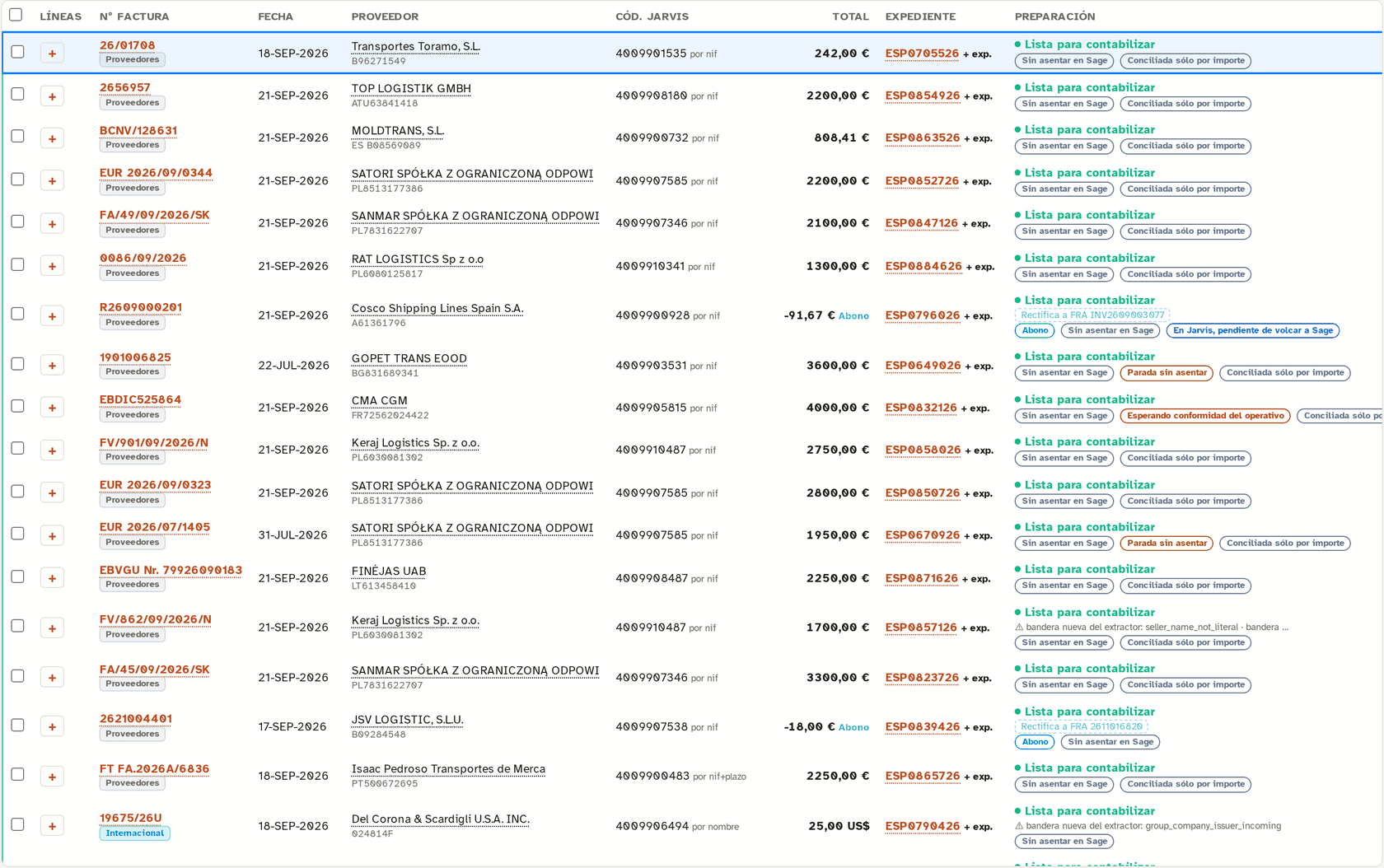Open expediente ESP0796026

coord(923,315)
